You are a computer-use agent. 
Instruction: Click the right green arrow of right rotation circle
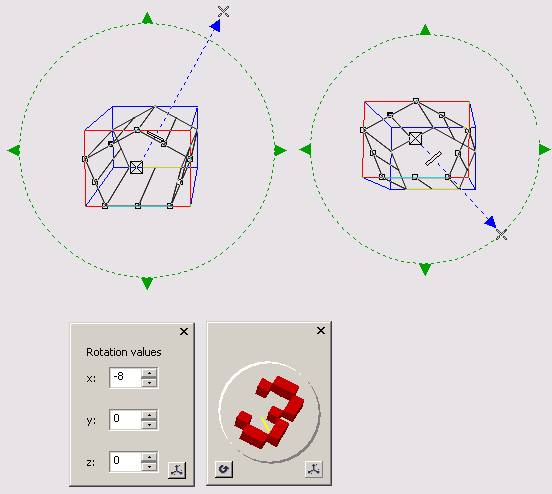(545, 149)
